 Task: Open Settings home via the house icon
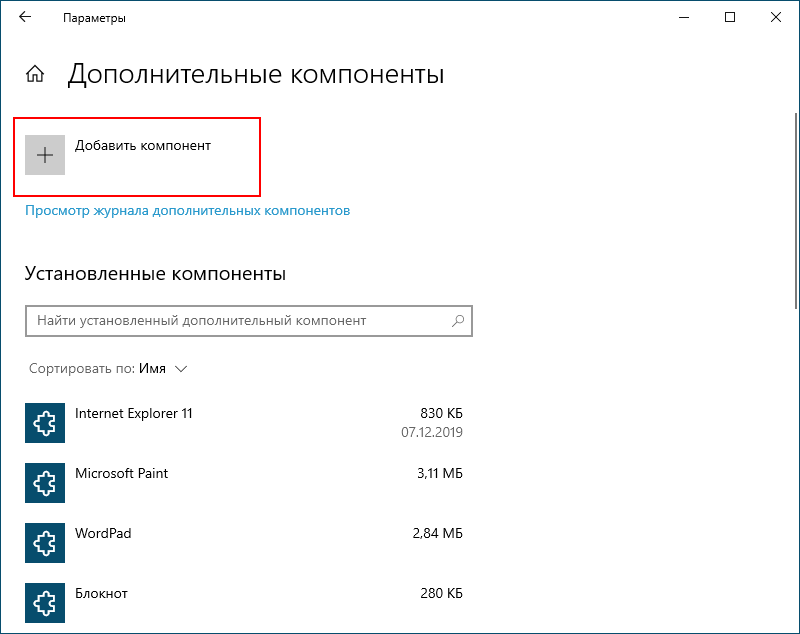coord(35,74)
